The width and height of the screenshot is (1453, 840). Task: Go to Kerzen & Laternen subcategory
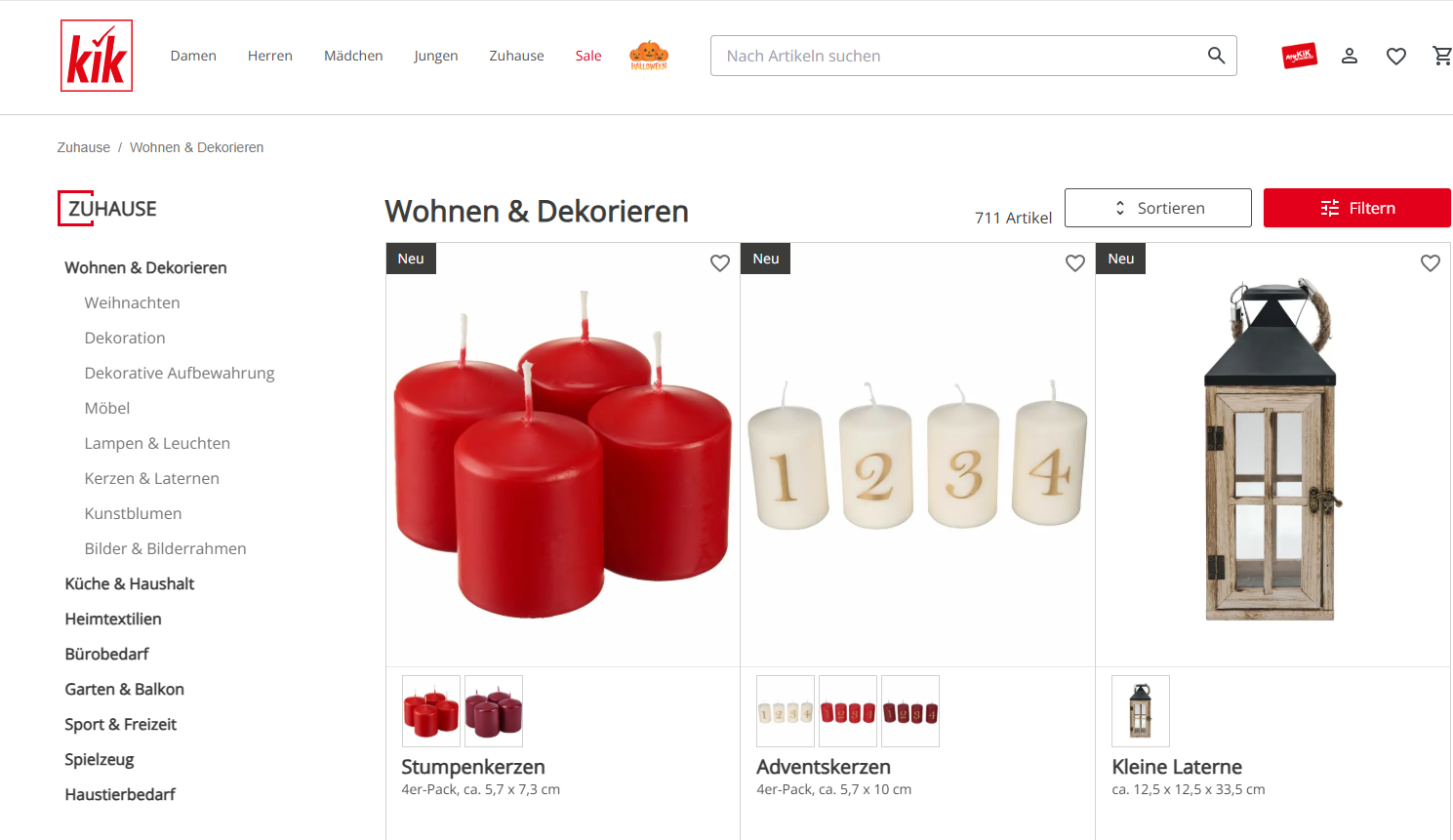[x=152, y=478]
